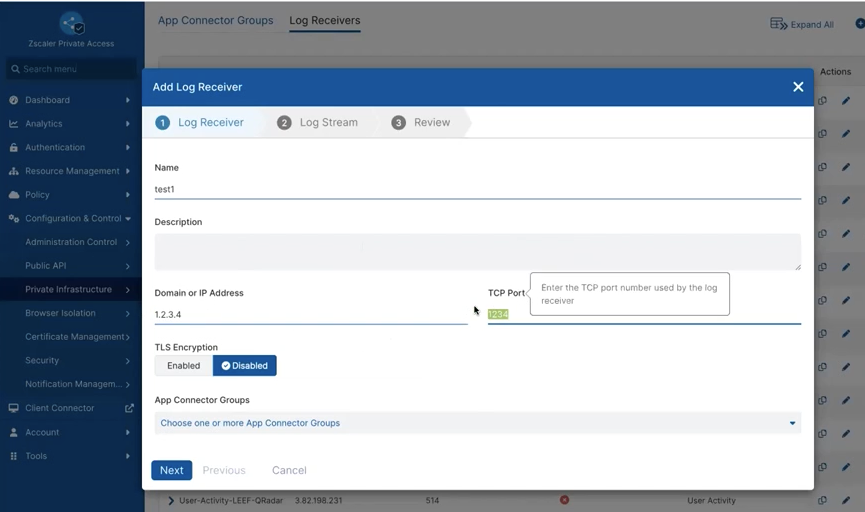Collapse the Configuration & Control menu
865x512 pixels.
point(128,218)
